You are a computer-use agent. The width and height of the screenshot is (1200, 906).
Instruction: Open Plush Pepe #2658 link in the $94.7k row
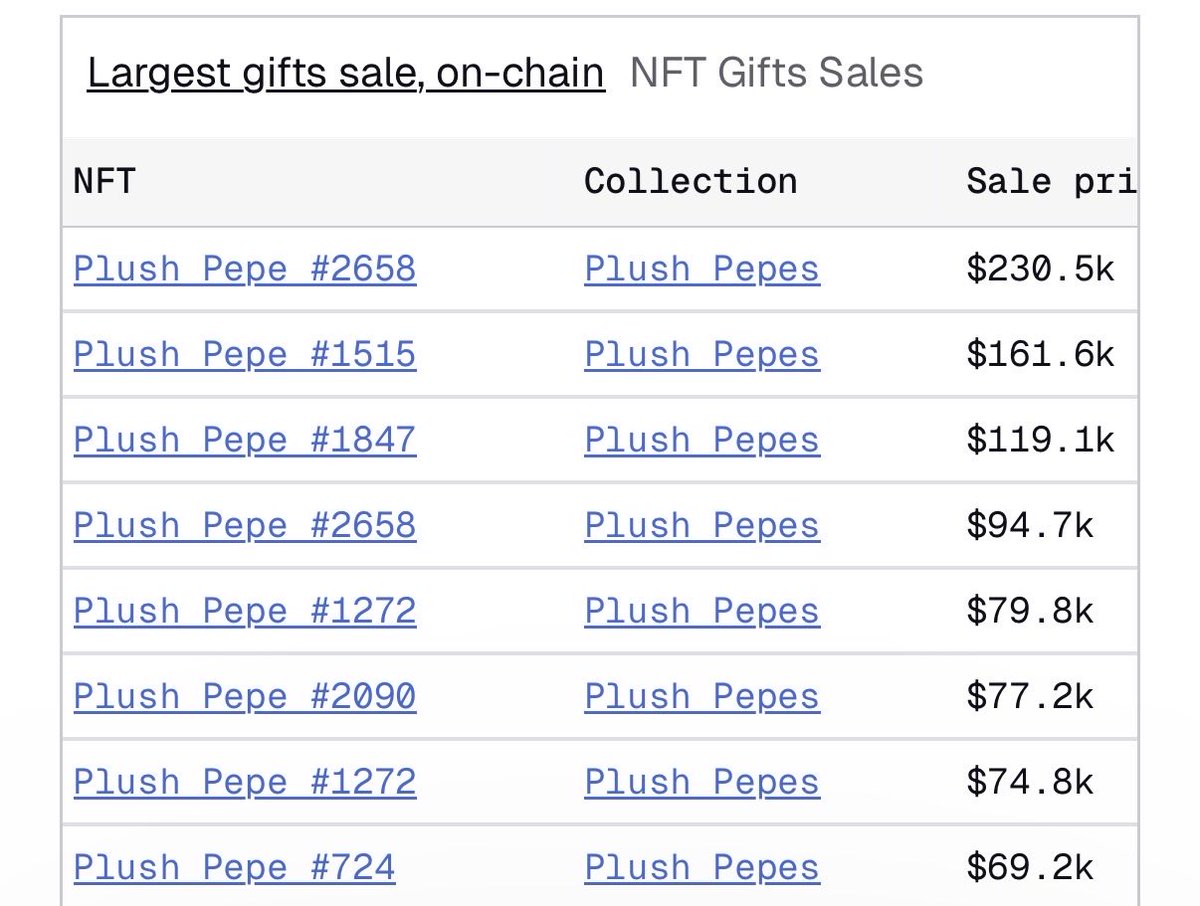click(245, 526)
